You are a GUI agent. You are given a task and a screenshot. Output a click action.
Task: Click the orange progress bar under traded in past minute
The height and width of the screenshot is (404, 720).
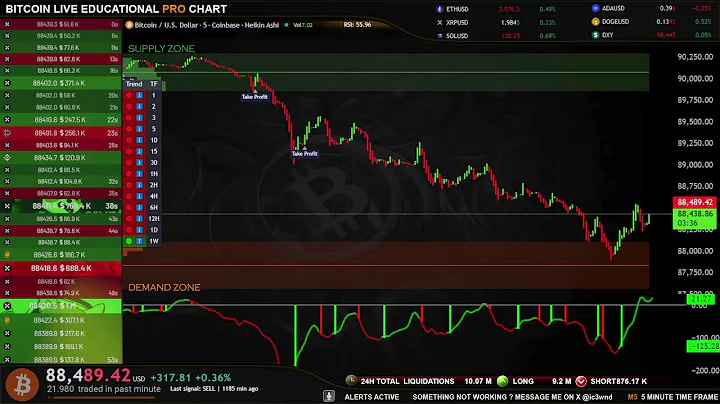click(x=102, y=398)
